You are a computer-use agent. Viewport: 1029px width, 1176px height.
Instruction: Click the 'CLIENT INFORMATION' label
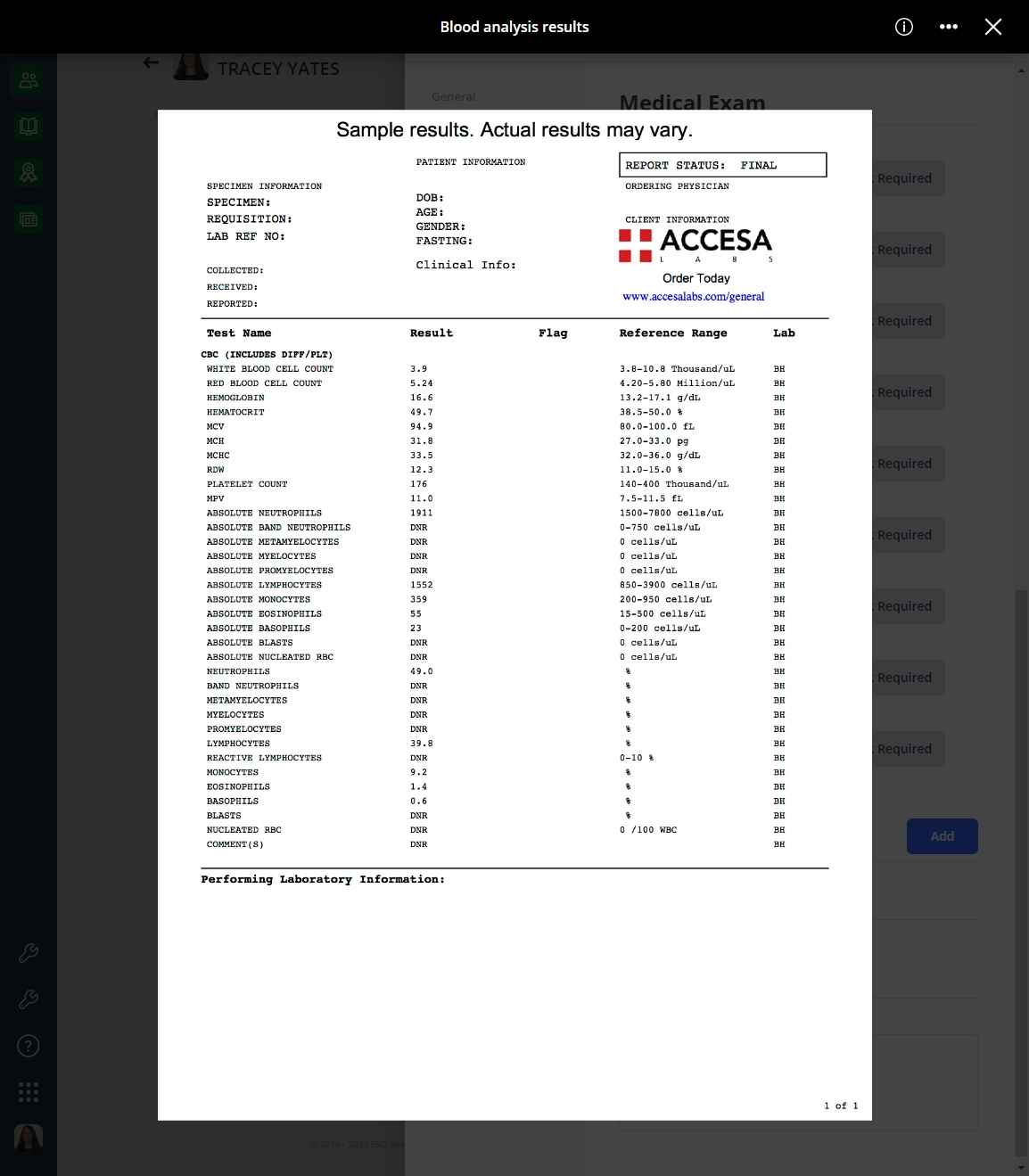click(678, 219)
